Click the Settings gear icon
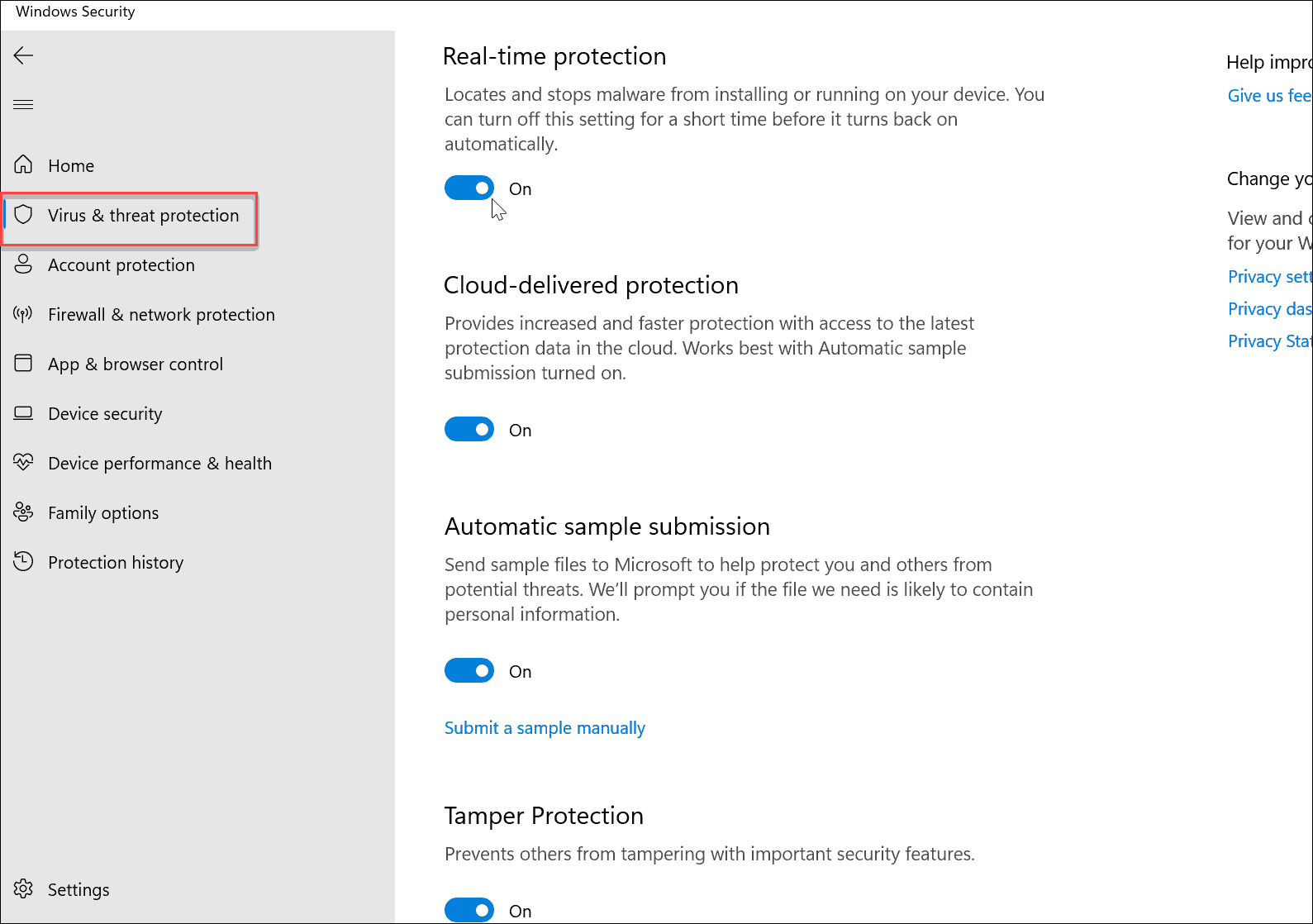The width and height of the screenshot is (1313, 924). 23,888
